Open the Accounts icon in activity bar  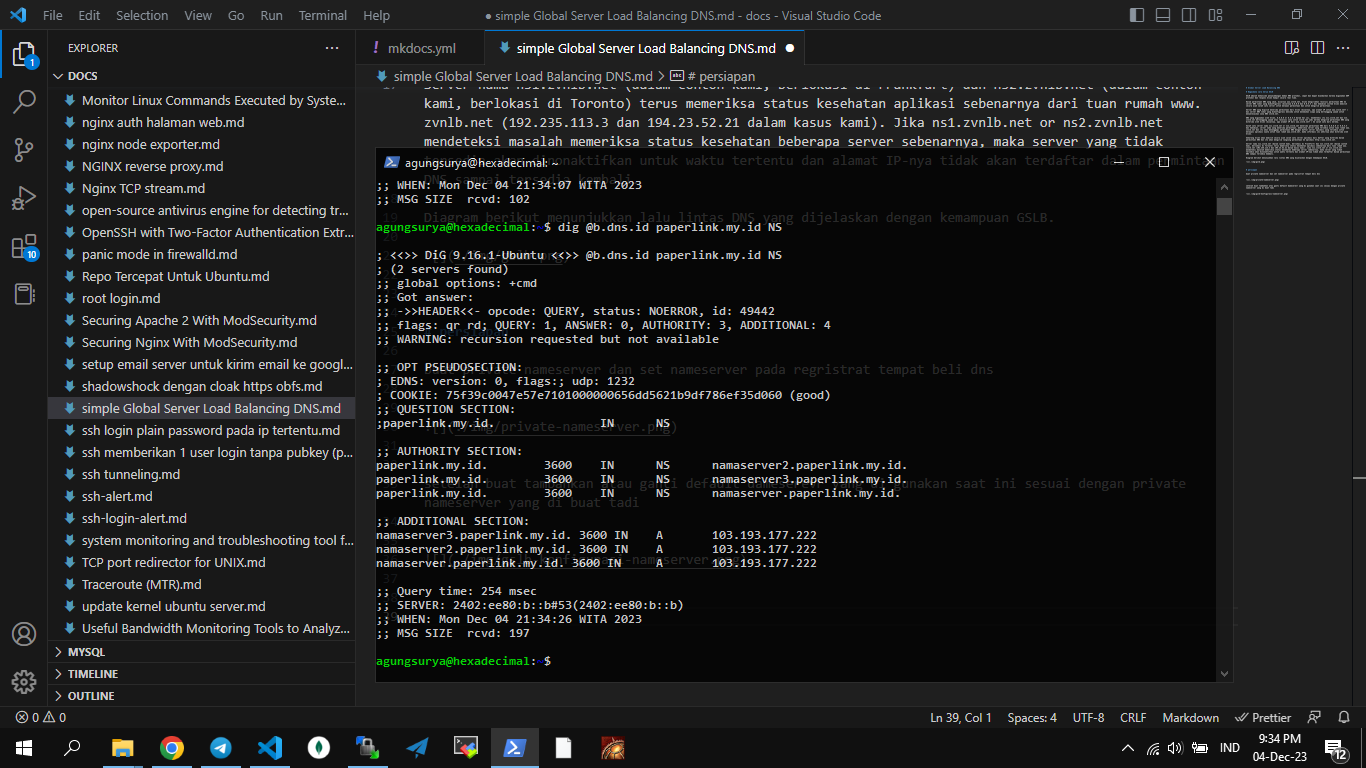click(24, 634)
